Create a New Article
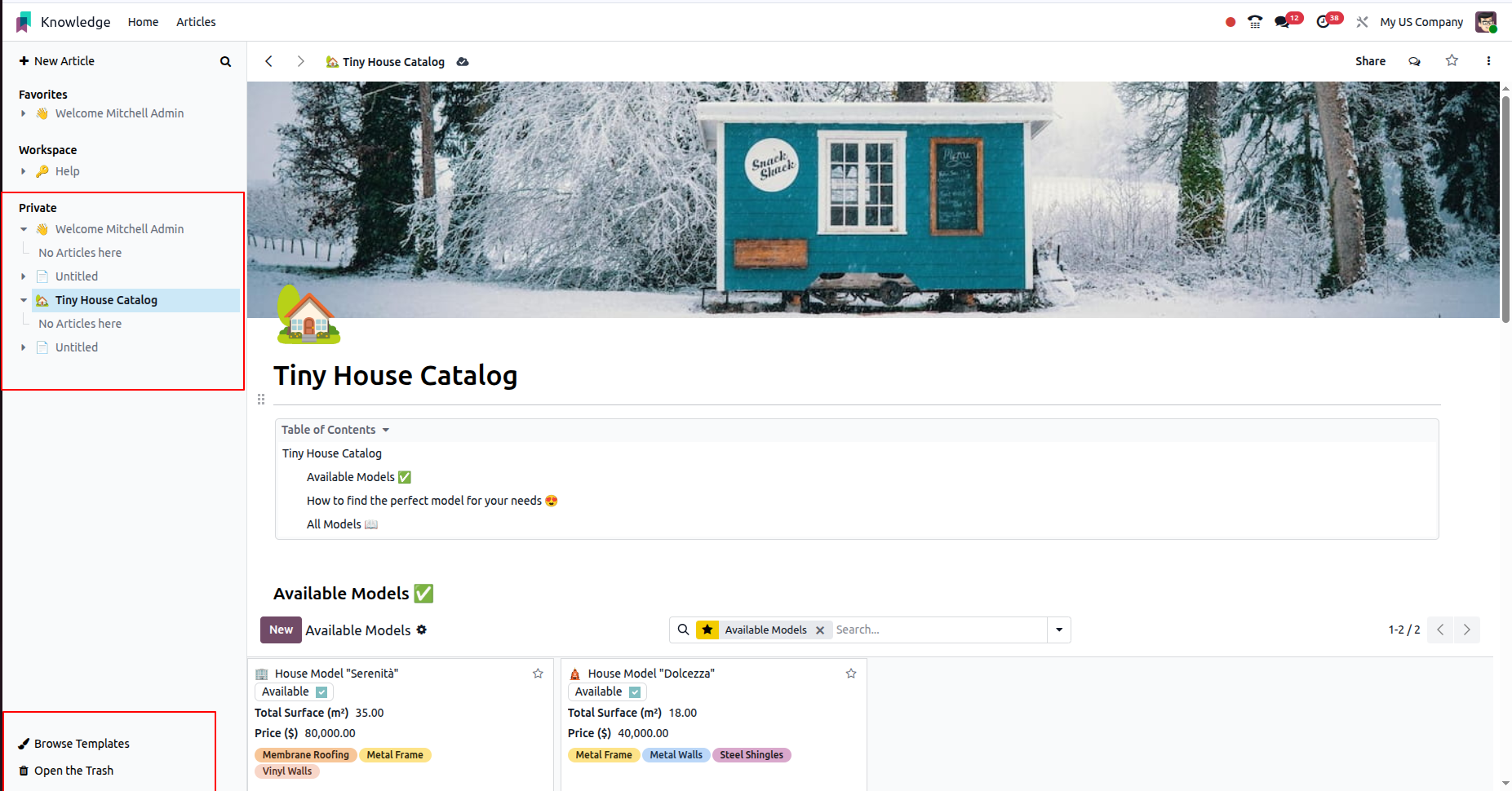1512x791 pixels. (x=57, y=61)
